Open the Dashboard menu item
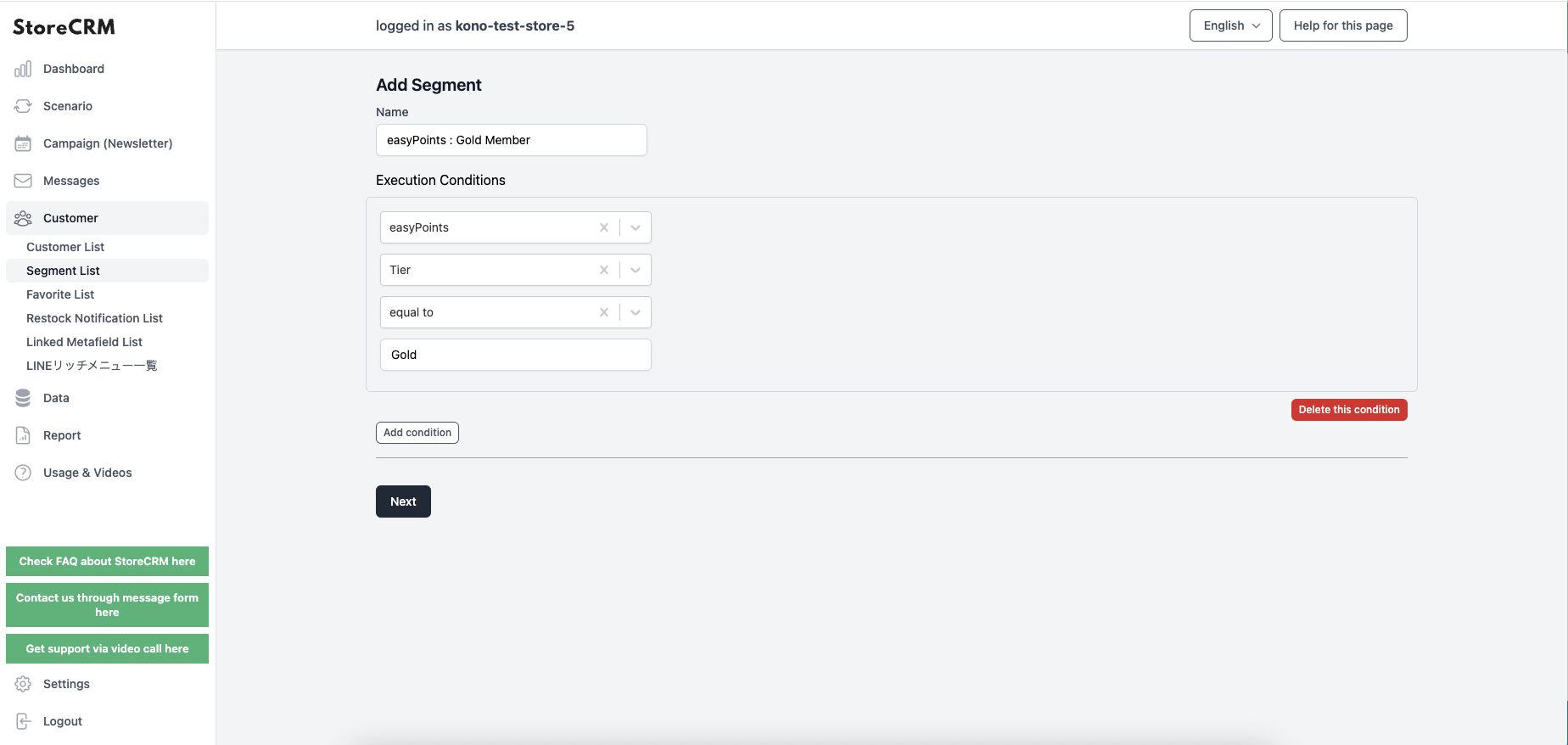The height and width of the screenshot is (745, 1568). click(x=107, y=69)
